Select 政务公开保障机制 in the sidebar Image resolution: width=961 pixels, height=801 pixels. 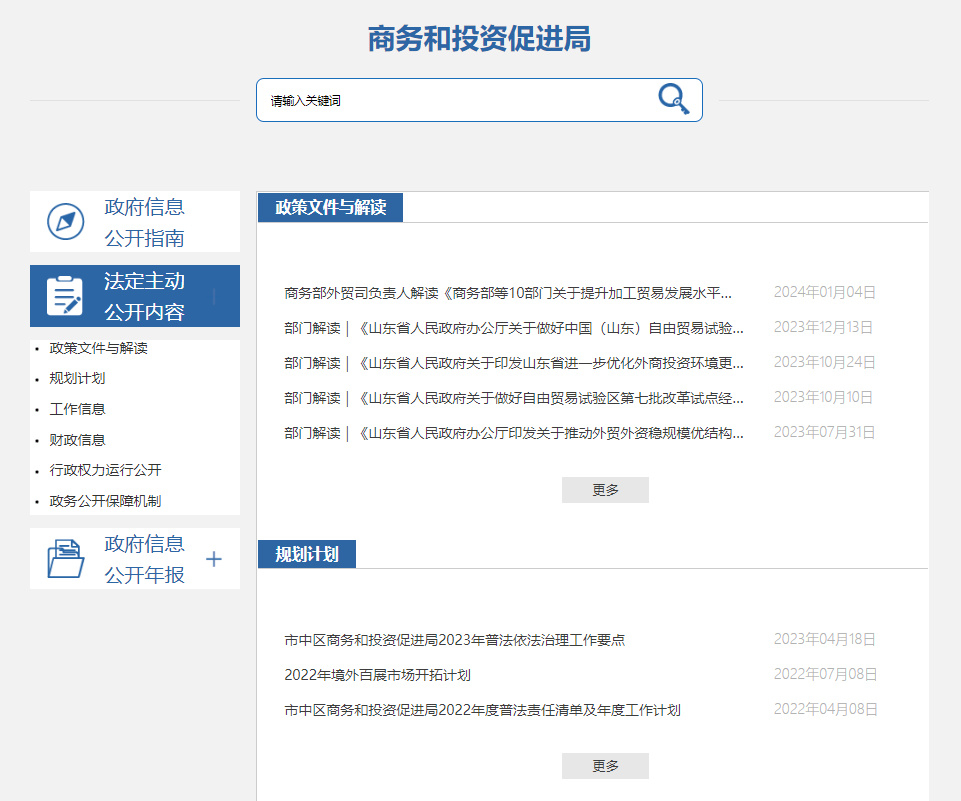pos(105,501)
